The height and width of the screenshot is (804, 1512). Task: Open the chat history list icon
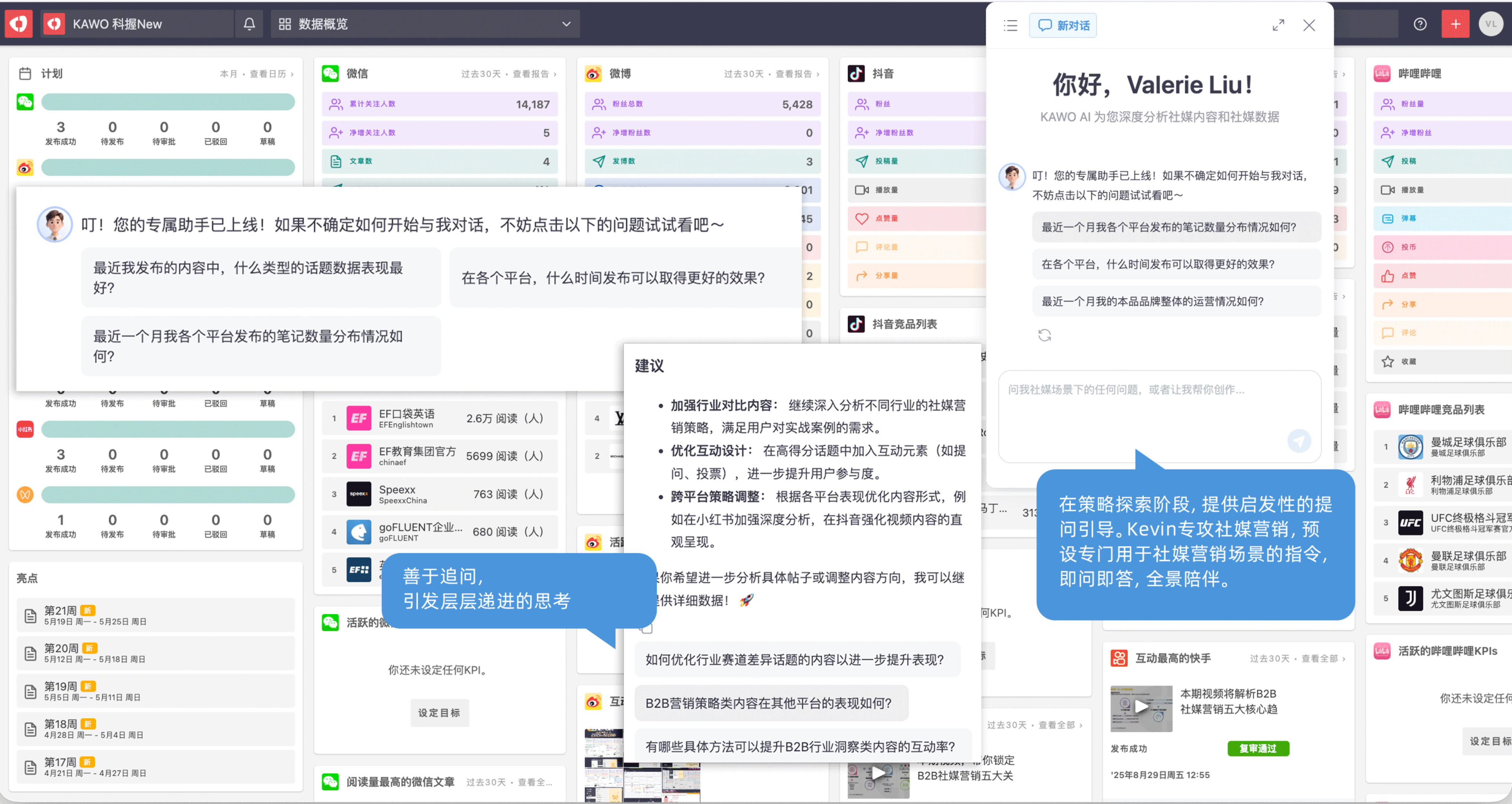click(1010, 25)
